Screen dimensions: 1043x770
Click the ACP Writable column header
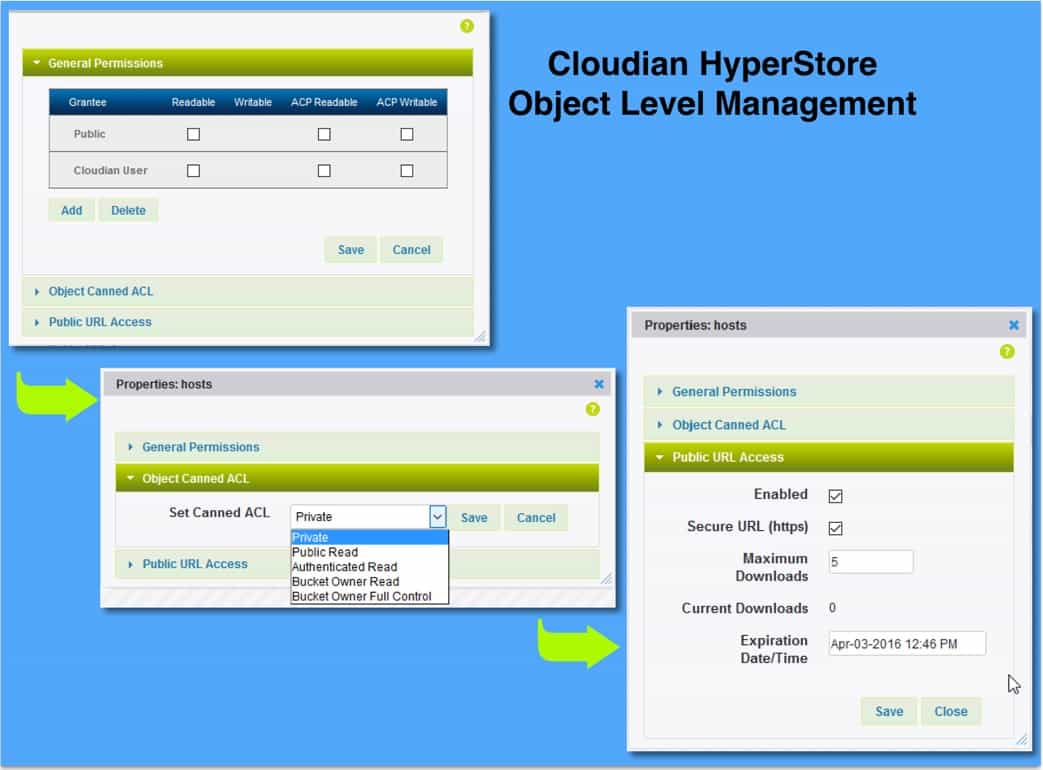[x=407, y=102]
